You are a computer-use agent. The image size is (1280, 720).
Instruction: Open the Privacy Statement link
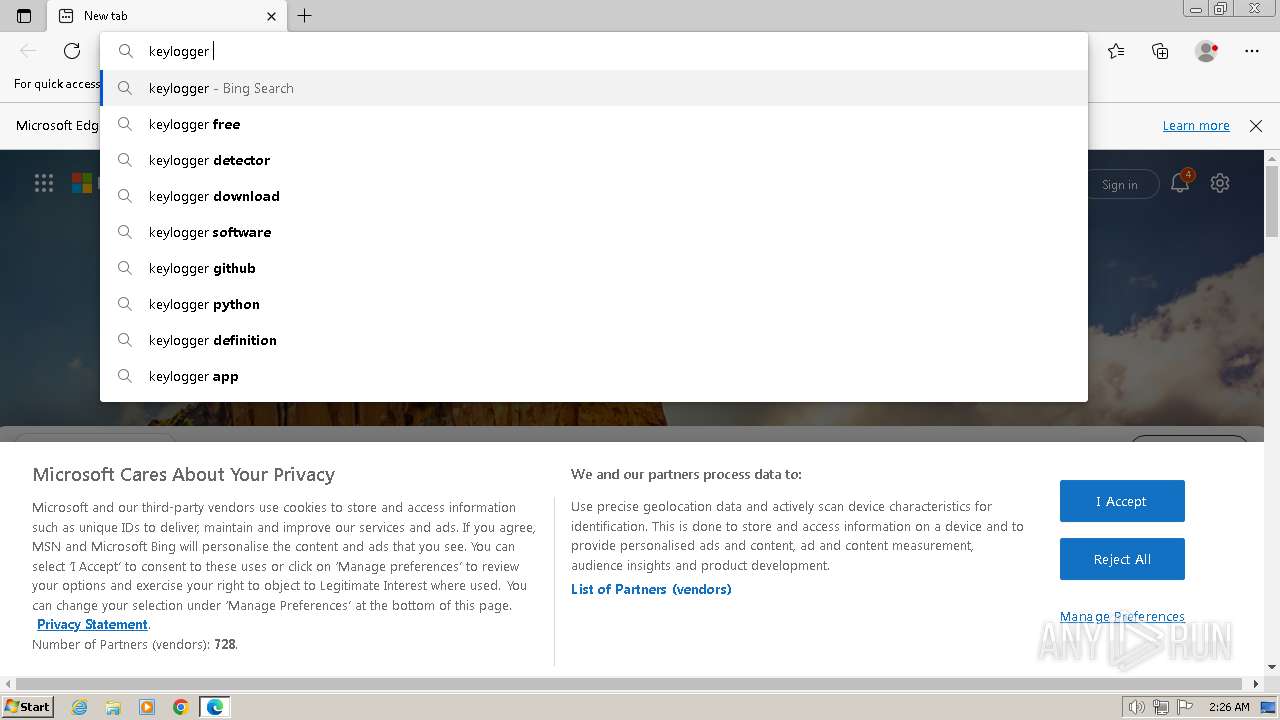pos(92,624)
